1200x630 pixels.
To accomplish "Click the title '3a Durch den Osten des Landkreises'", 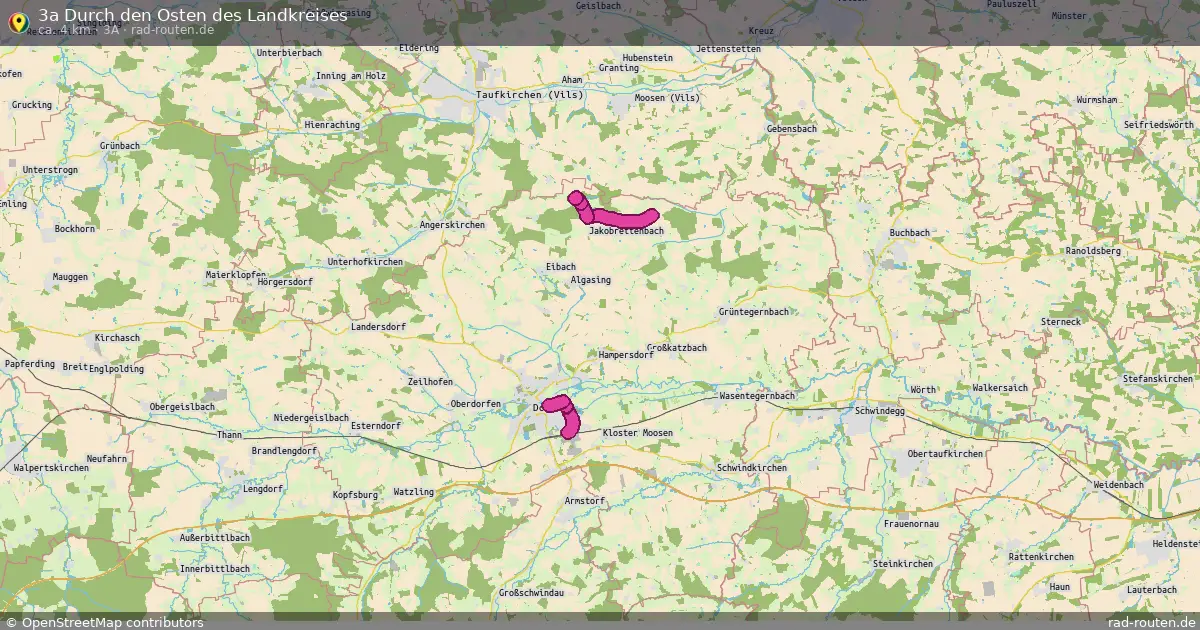I will (x=193, y=15).
